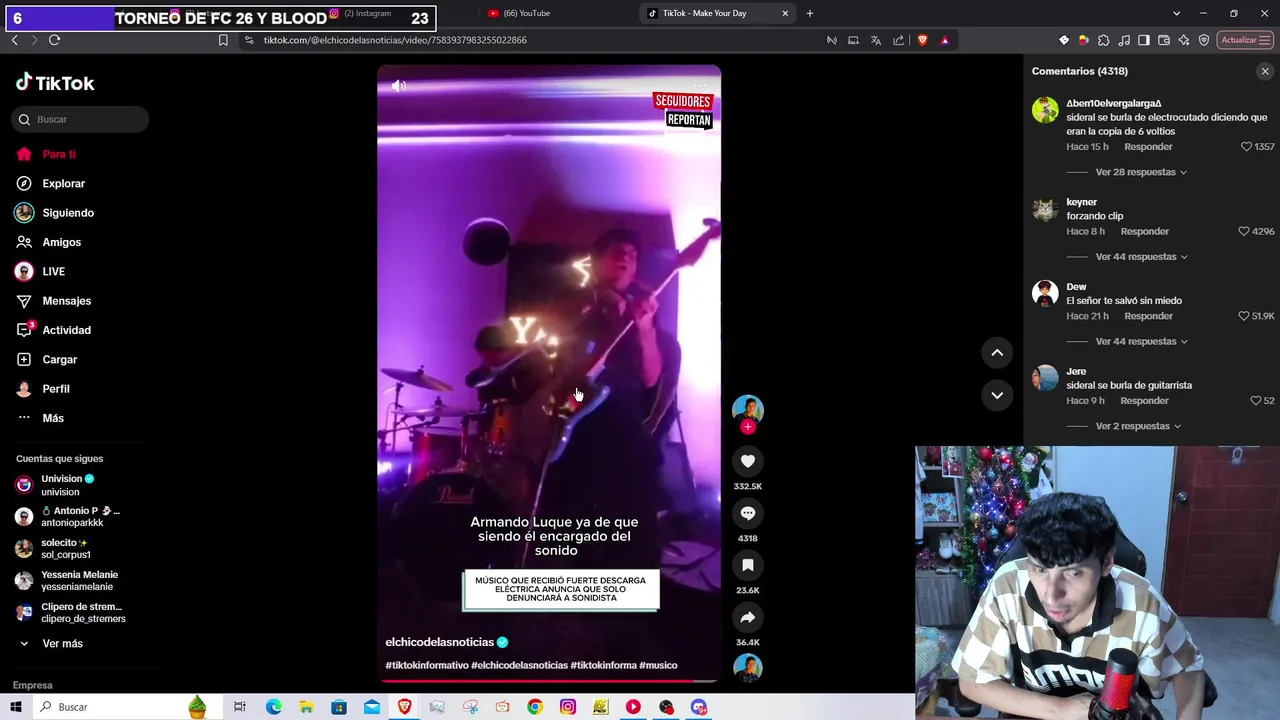Open creator's avatar beside the video
The width and height of the screenshot is (1280, 720).
[x=747, y=408]
